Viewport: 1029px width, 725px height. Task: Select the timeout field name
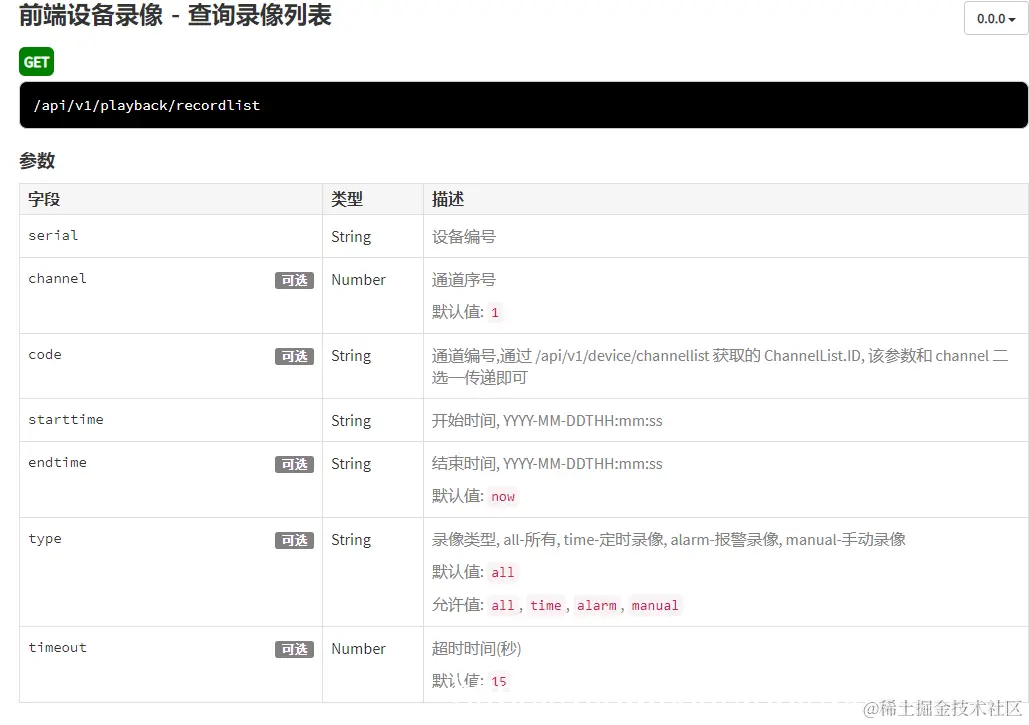pyautogui.click(x=57, y=648)
